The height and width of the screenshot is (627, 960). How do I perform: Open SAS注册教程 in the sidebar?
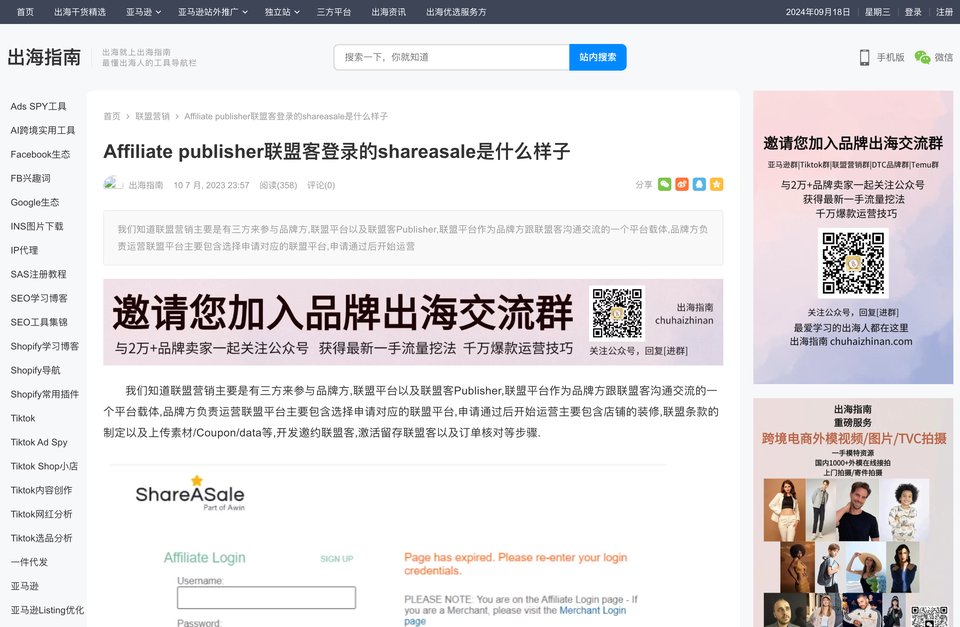click(38, 274)
